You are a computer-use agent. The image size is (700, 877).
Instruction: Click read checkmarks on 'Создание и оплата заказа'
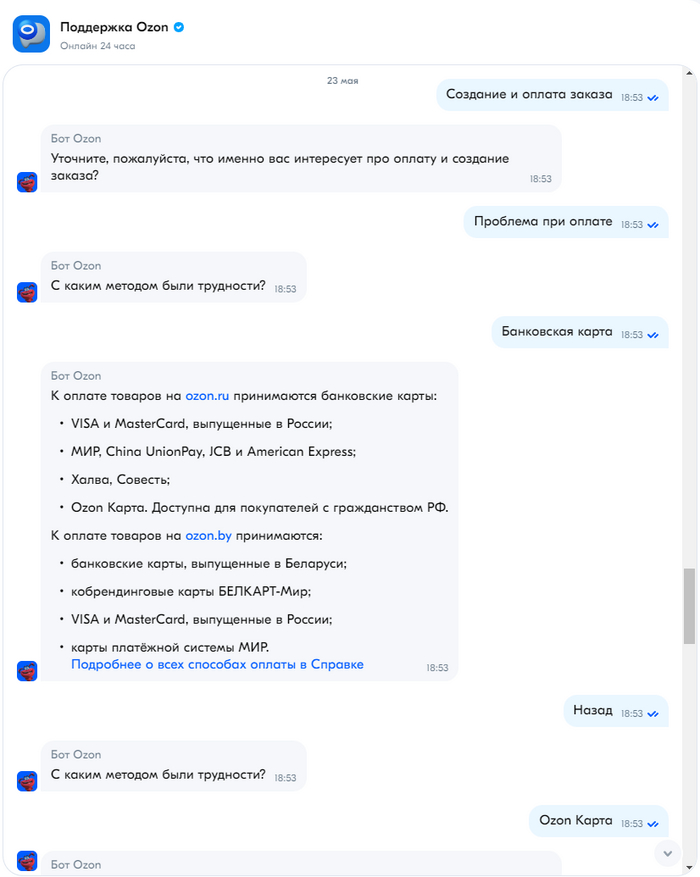653,98
